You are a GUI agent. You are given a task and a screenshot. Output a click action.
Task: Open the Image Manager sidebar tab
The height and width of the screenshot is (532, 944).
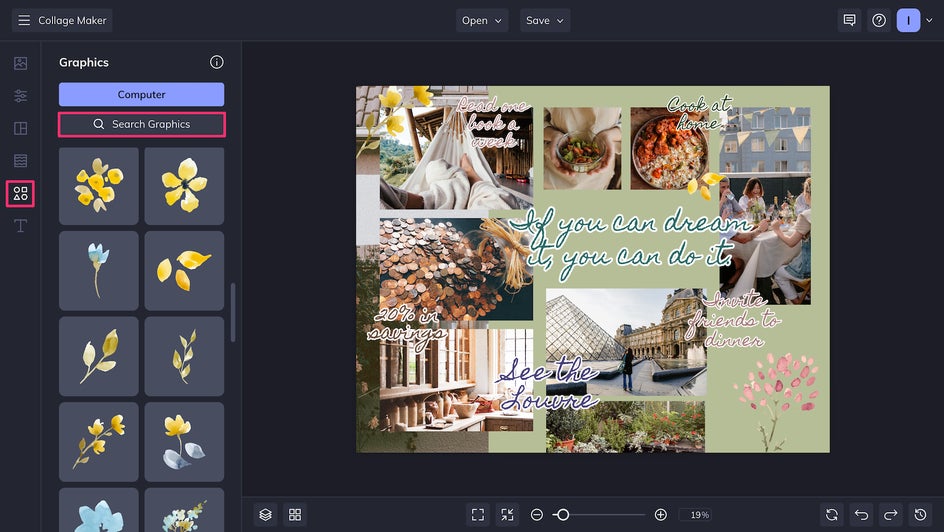click(x=20, y=63)
